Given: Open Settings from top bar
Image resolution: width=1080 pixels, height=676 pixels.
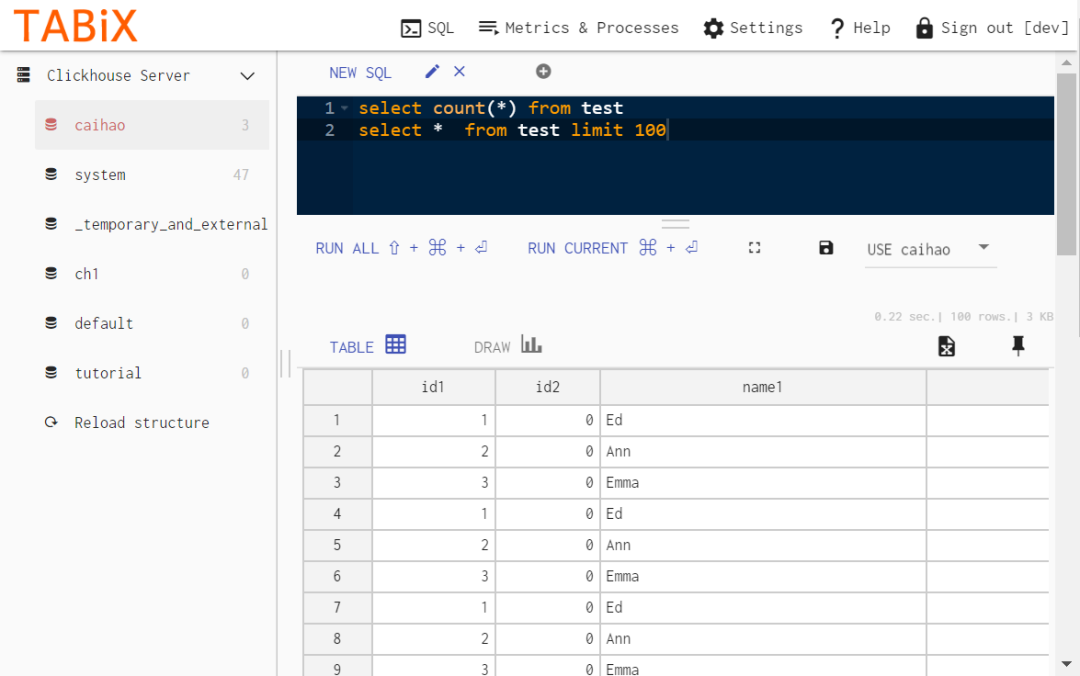Looking at the screenshot, I should [753, 28].
